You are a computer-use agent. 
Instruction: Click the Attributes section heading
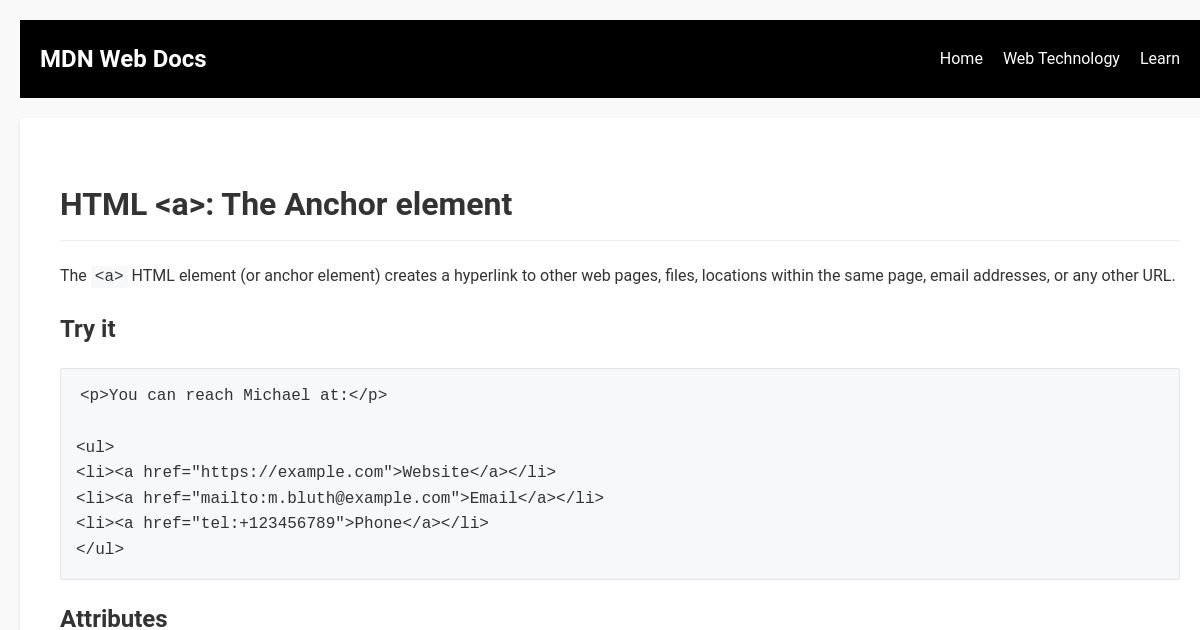114,618
